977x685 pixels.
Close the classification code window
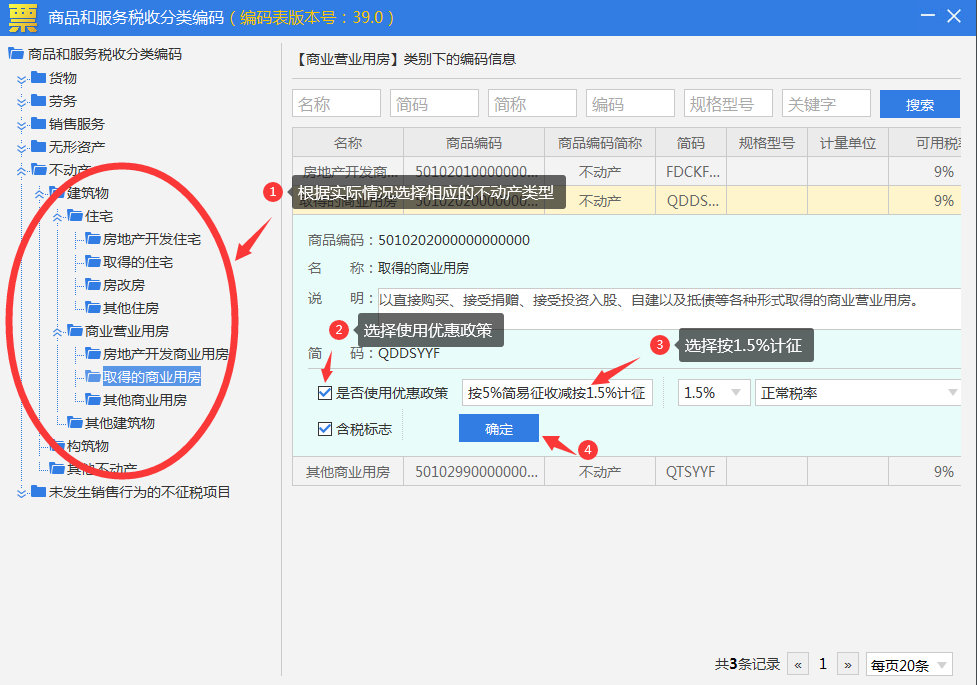(x=954, y=16)
